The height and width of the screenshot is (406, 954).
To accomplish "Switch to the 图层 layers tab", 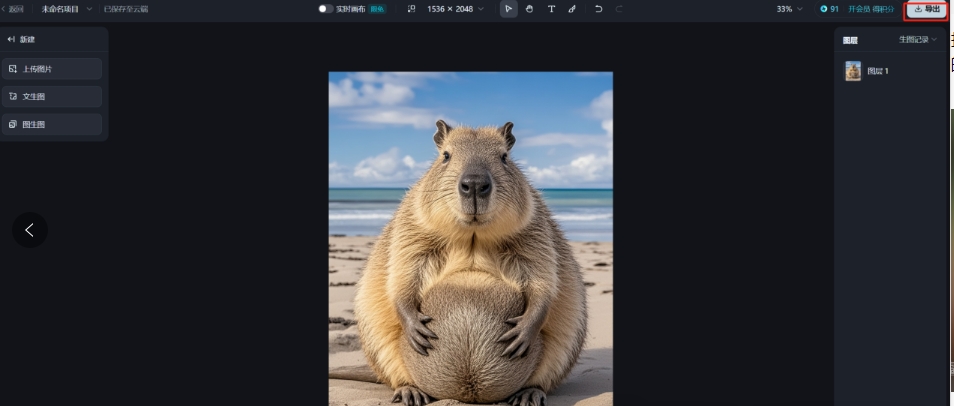I will pos(850,40).
